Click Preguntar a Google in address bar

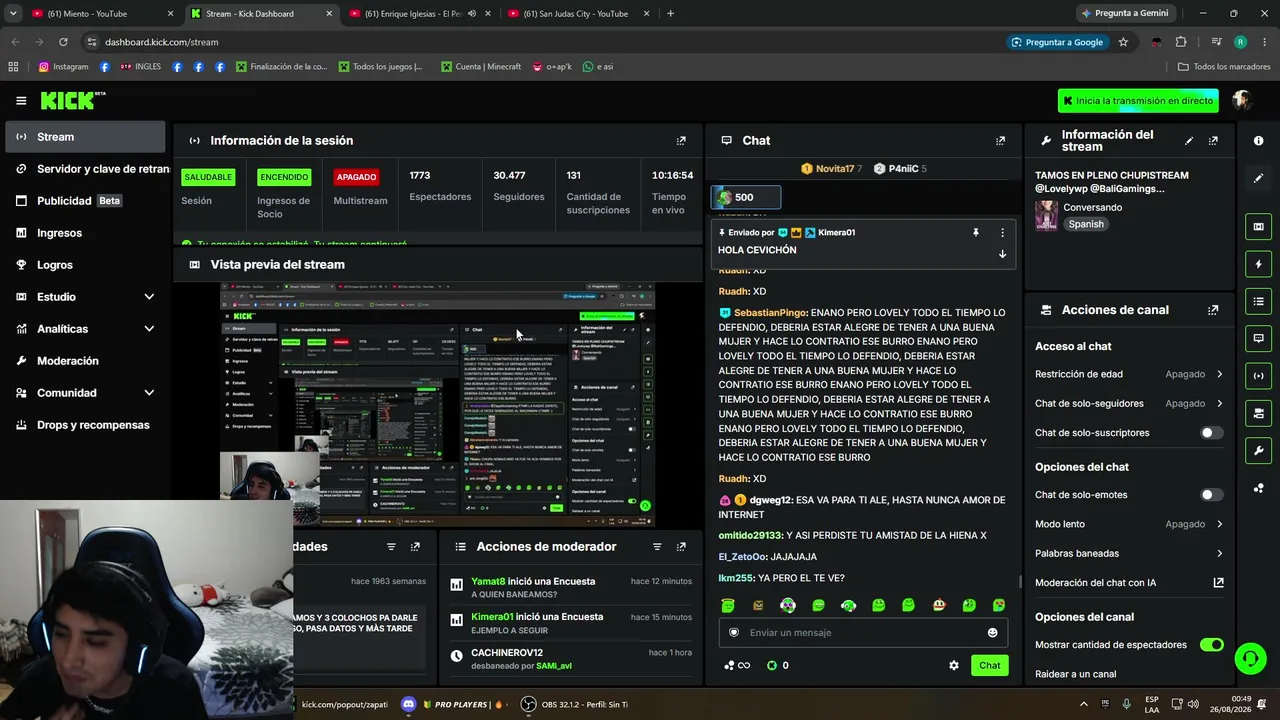pyautogui.click(x=1056, y=42)
